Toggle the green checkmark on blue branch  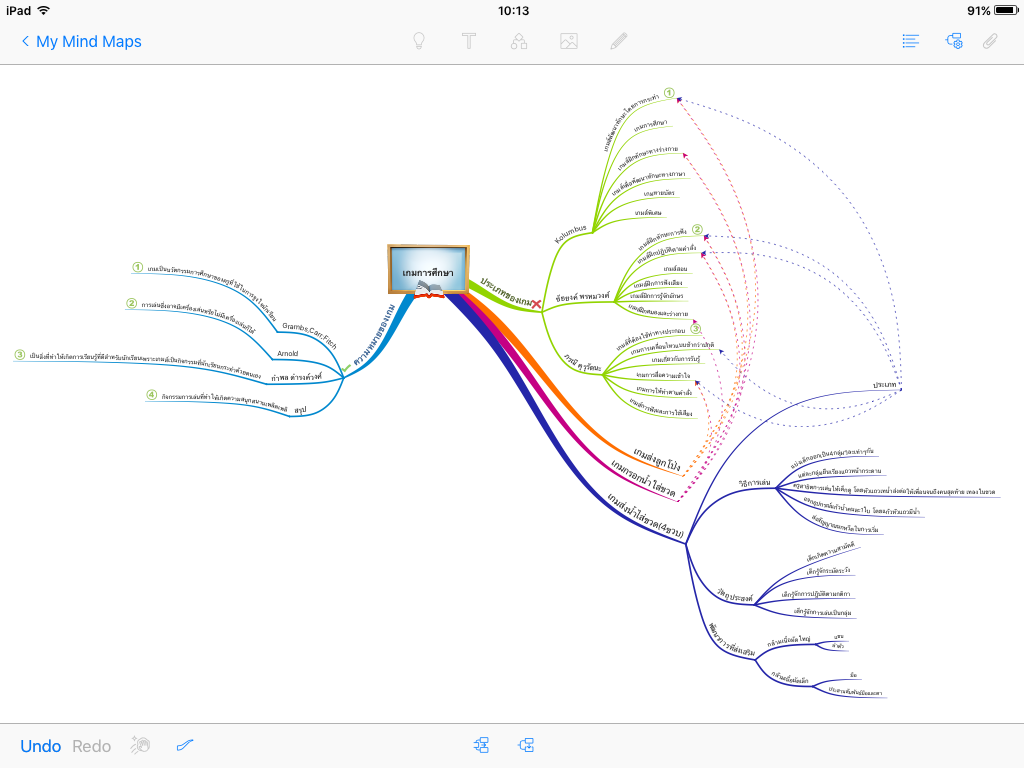tap(346, 369)
